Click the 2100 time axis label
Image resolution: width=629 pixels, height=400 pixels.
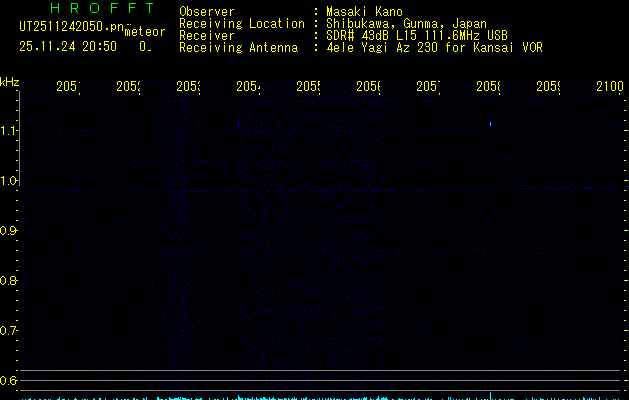pyautogui.click(x=610, y=86)
